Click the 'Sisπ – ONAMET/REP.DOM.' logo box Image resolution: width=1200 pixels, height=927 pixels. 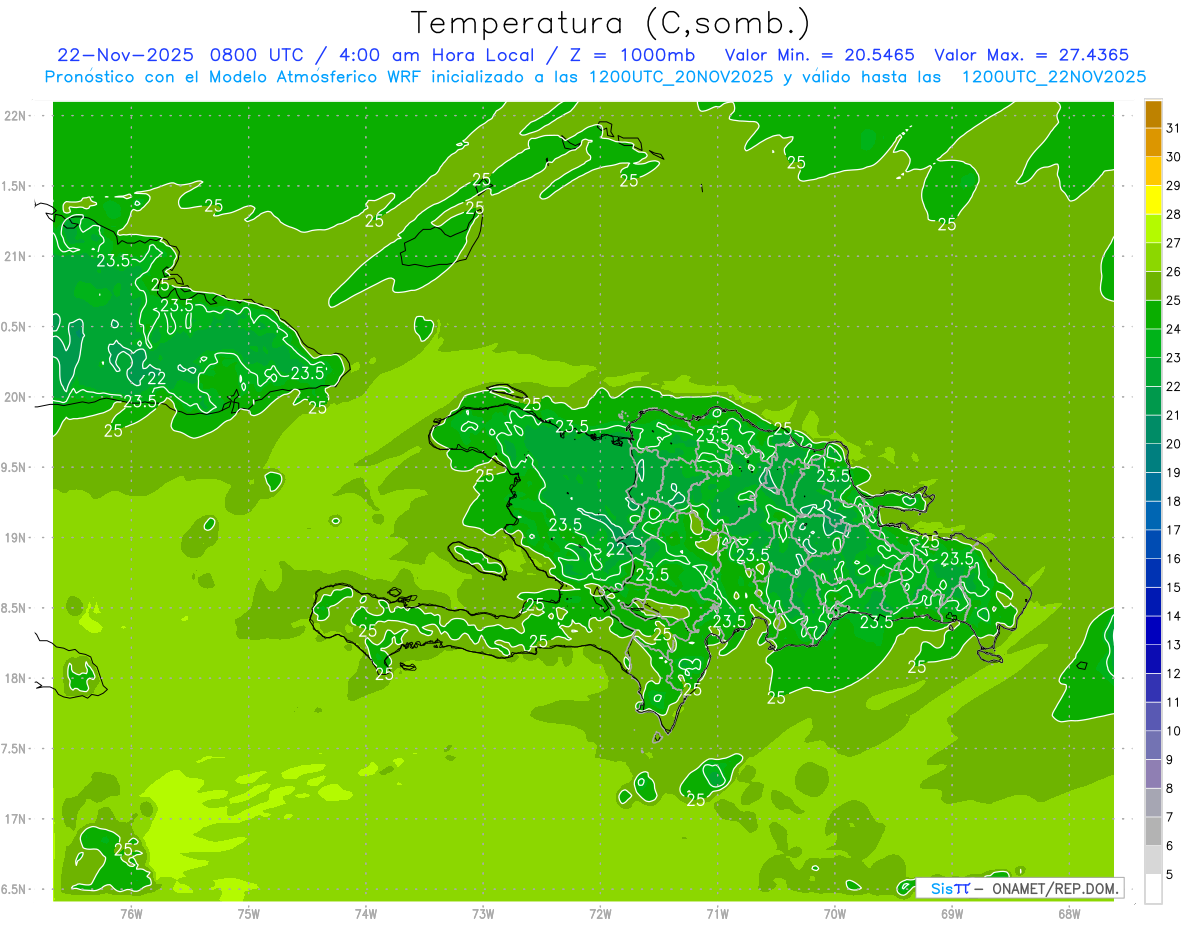point(1019,888)
